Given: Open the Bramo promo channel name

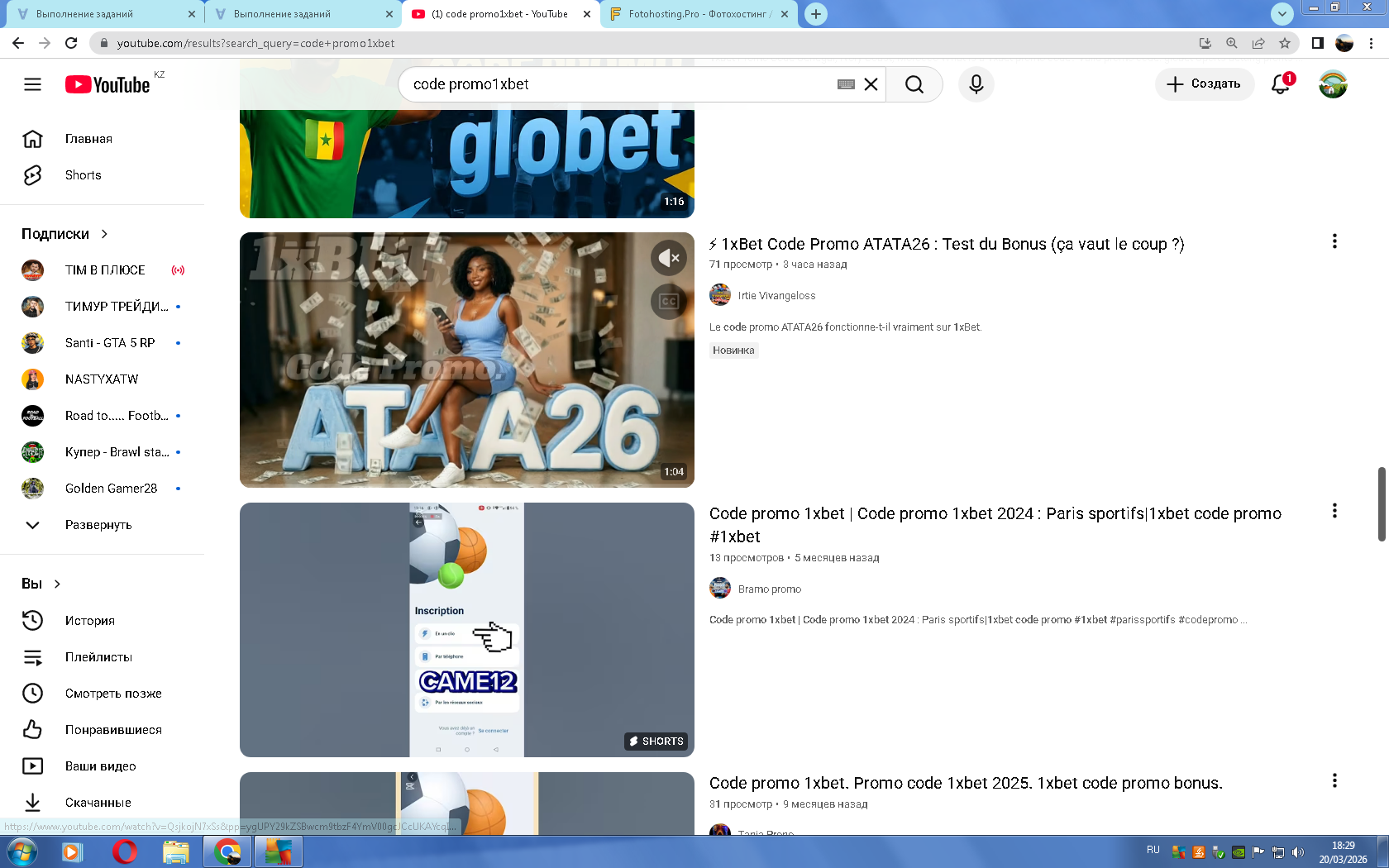Looking at the screenshot, I should pos(770,589).
